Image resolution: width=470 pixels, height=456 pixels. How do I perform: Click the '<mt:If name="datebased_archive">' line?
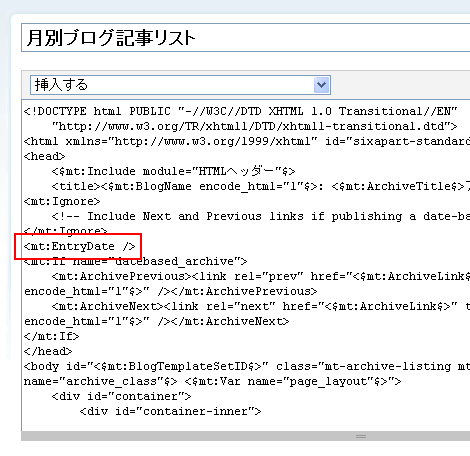pos(135,261)
